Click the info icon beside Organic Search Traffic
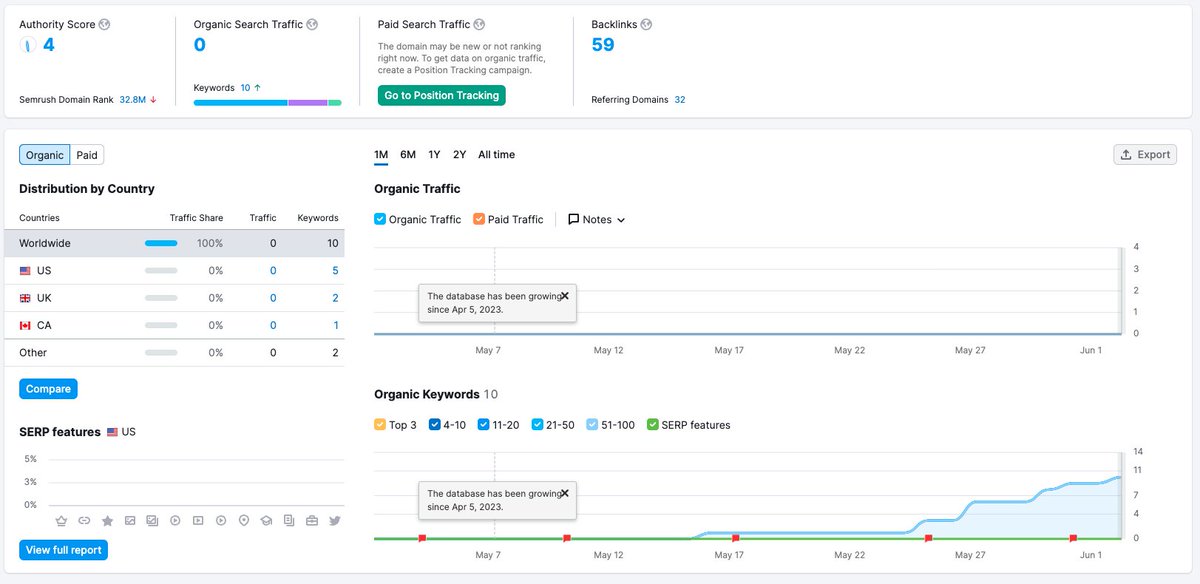 [312, 24]
